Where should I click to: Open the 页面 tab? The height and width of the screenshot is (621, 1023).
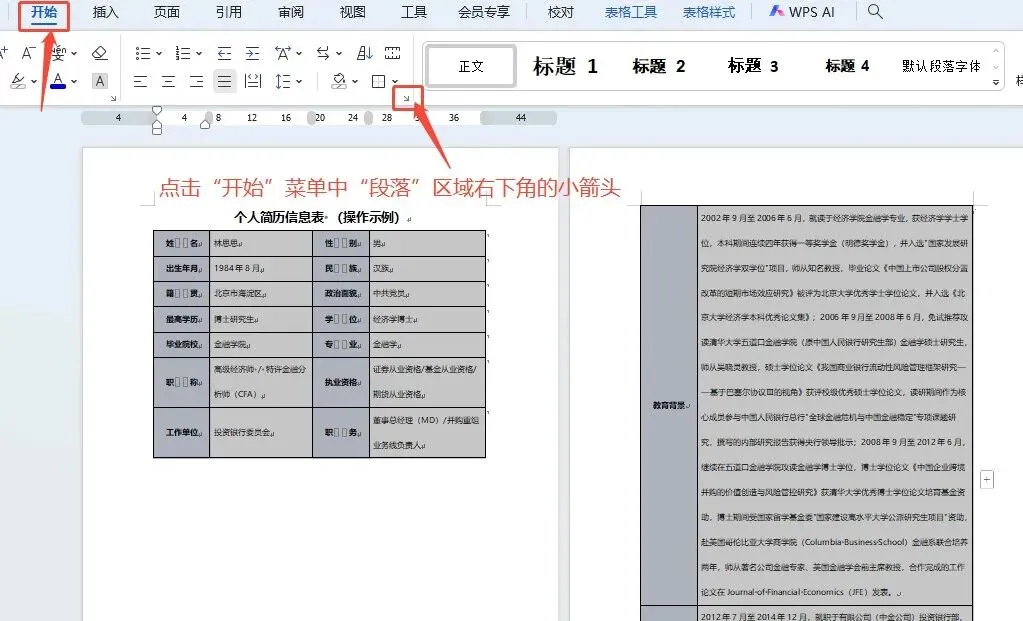[x=167, y=12]
